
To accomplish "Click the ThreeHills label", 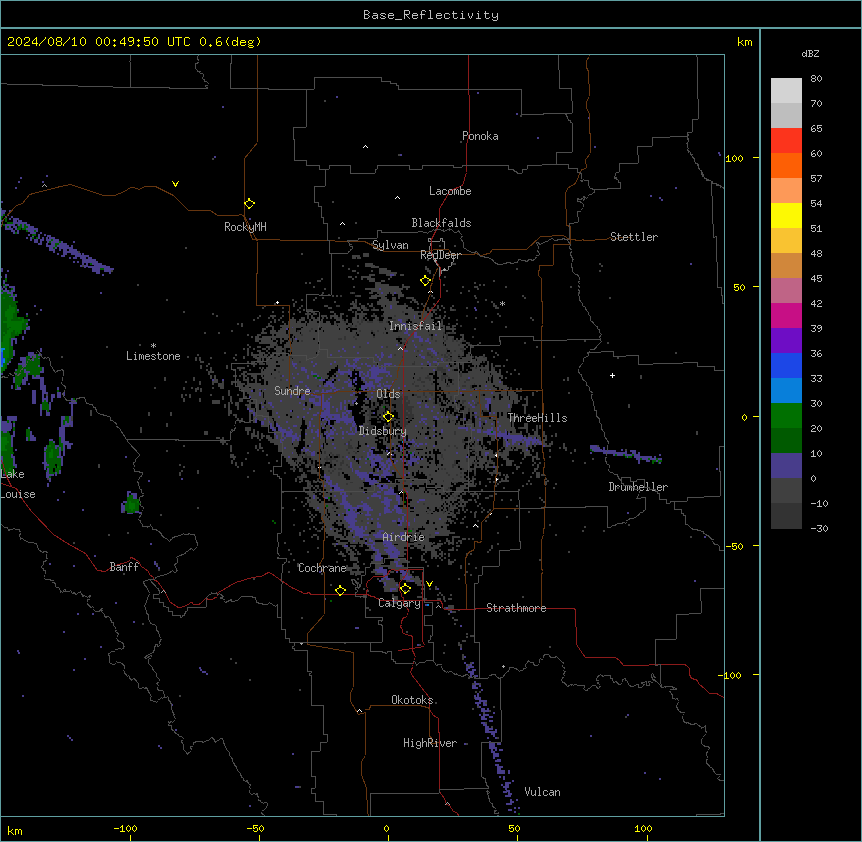I will coord(537,418).
